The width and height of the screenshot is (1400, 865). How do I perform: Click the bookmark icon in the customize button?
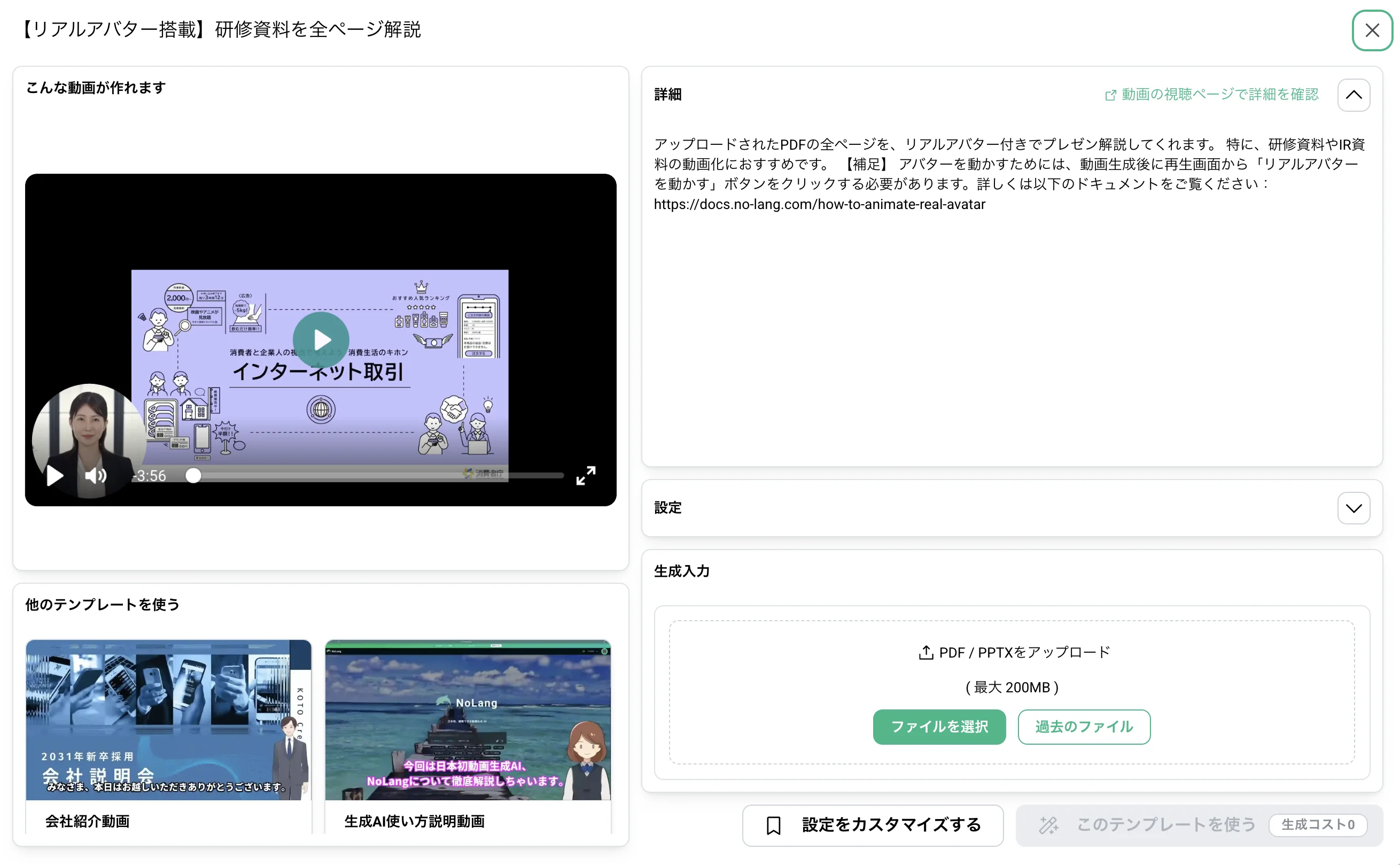tap(773, 825)
